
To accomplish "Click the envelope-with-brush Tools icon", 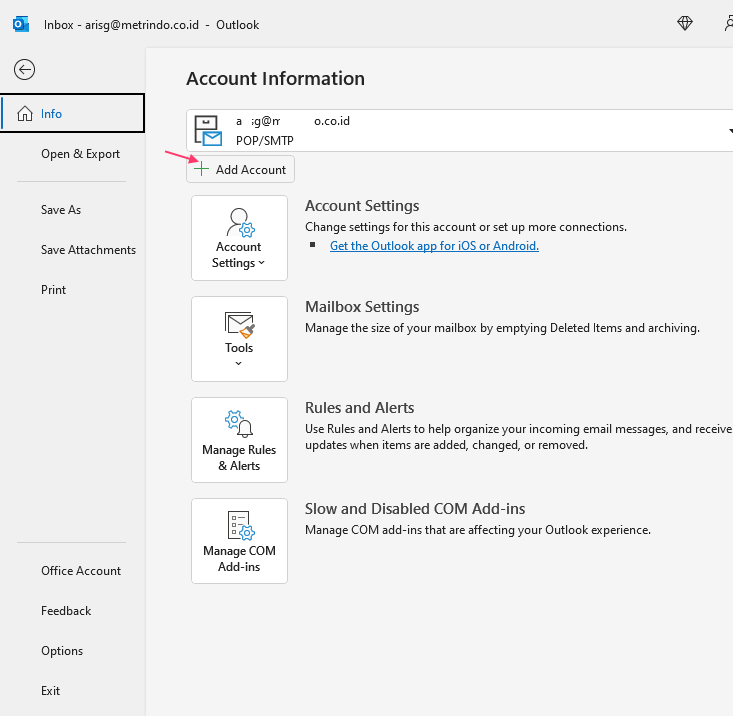I will point(239,325).
